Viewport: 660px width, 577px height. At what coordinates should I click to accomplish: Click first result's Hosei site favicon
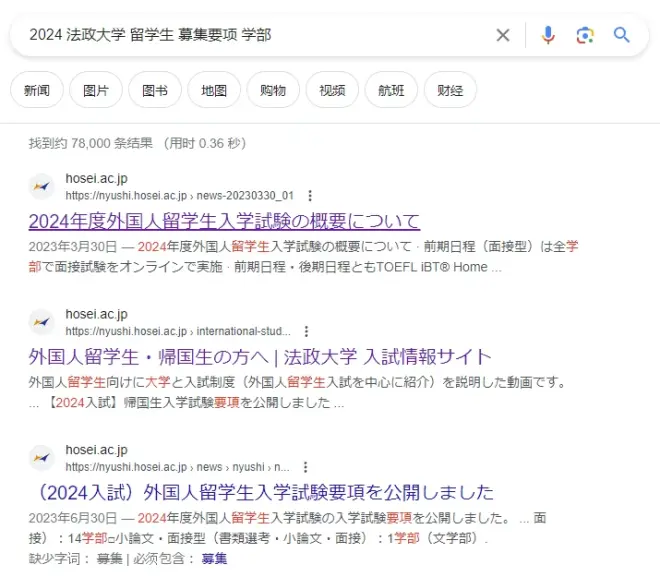(41, 186)
